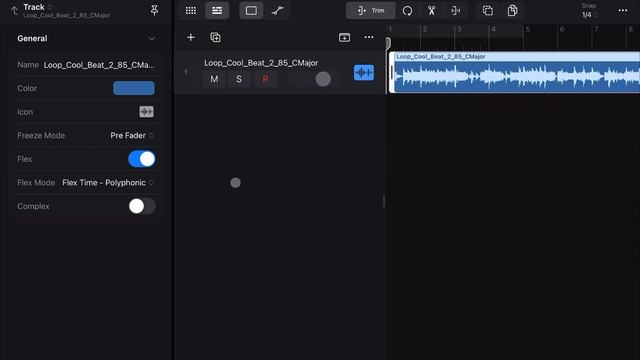This screenshot has height=360, width=640.
Task: Enable the Complex switch
Action: (x=142, y=206)
